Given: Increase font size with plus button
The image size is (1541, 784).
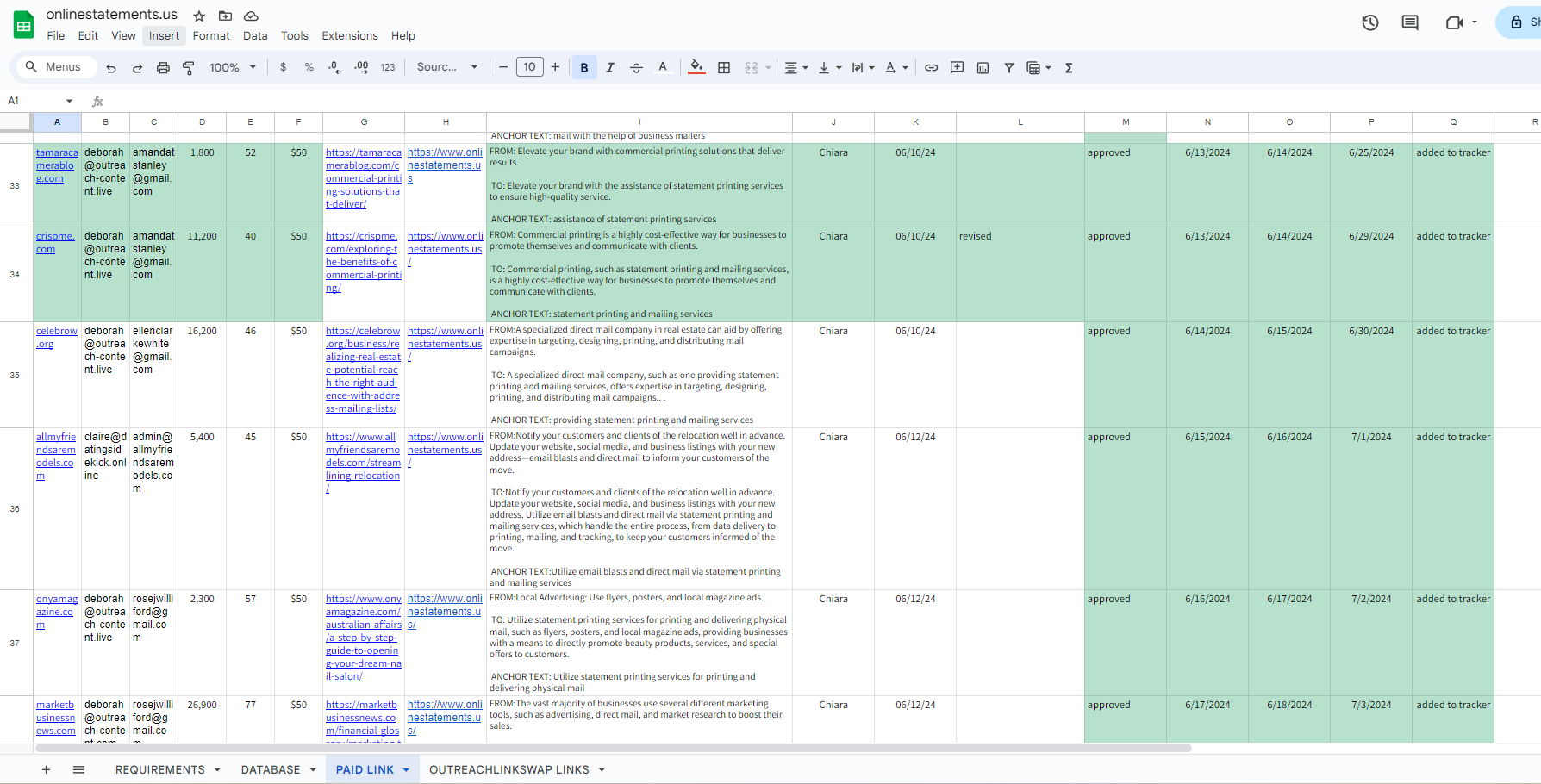Looking at the screenshot, I should coord(555,67).
